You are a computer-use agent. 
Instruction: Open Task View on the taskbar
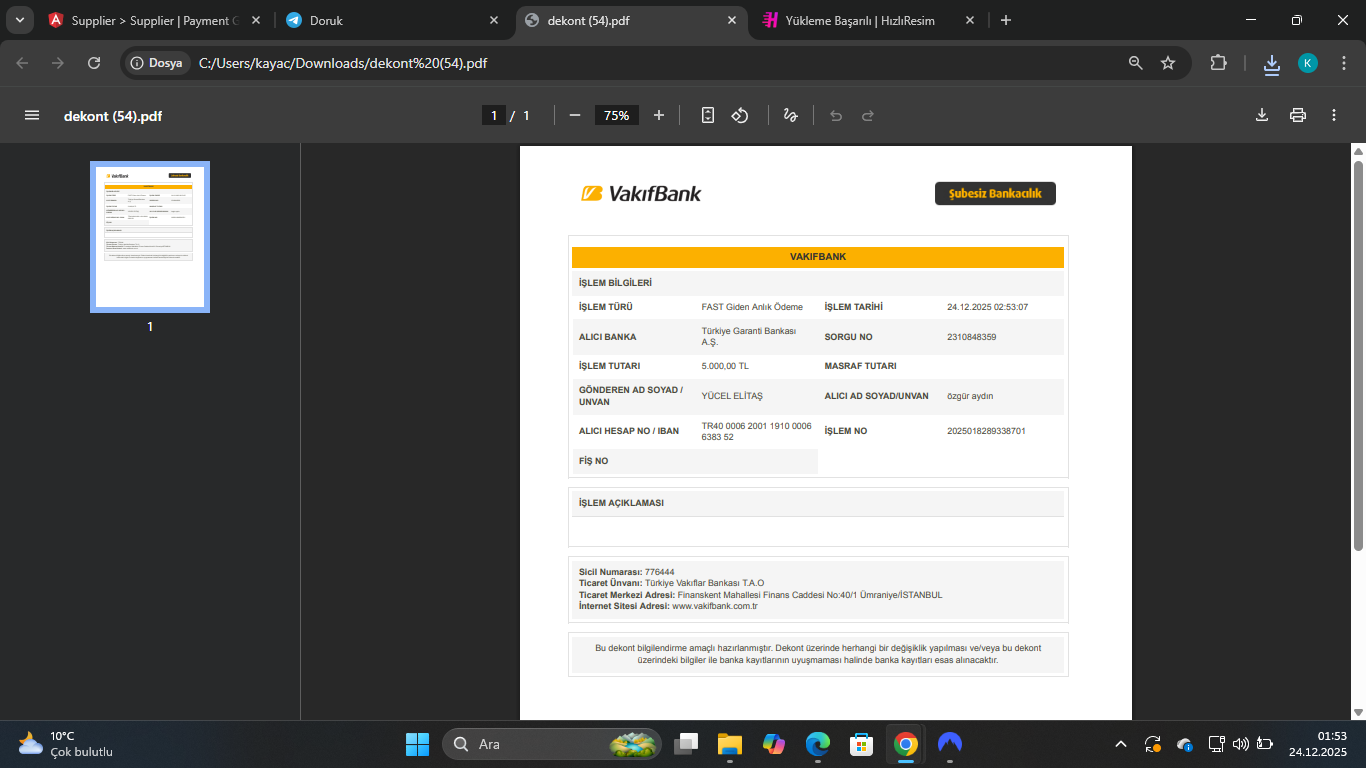(686, 744)
